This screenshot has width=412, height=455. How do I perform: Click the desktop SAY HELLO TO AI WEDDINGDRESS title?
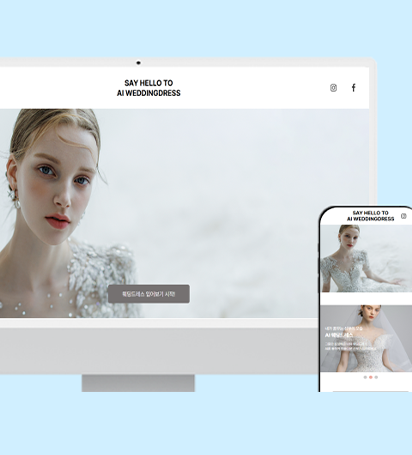click(x=149, y=88)
